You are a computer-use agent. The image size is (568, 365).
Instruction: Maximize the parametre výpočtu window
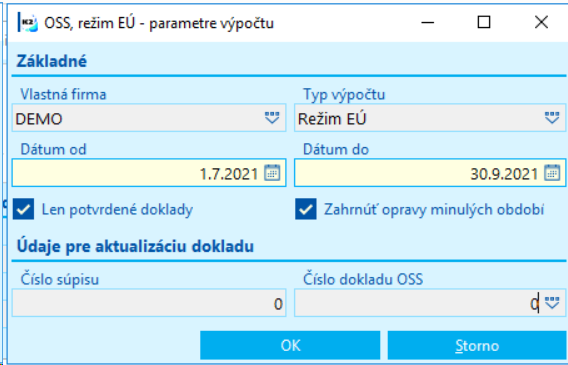point(484,22)
